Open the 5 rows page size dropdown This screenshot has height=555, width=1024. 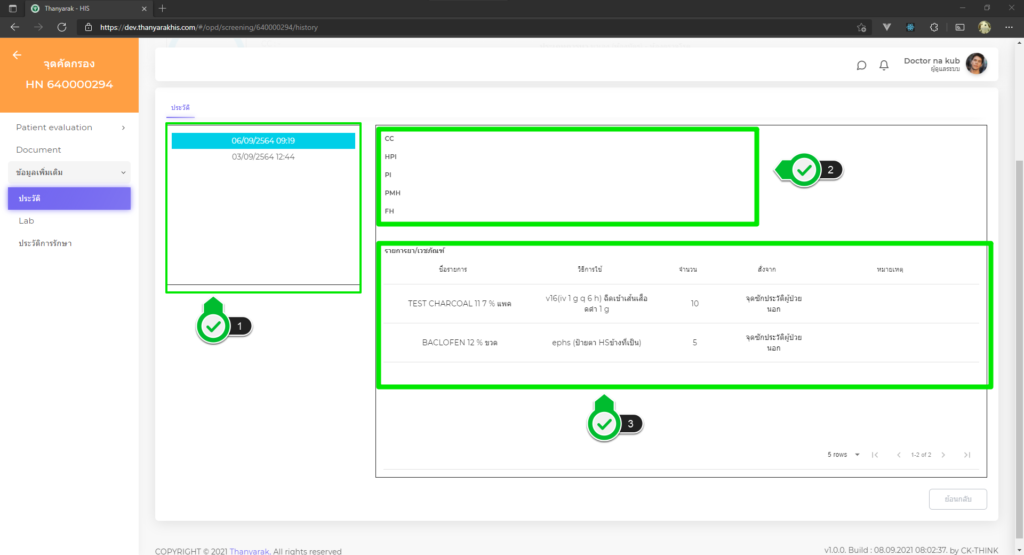coord(843,455)
